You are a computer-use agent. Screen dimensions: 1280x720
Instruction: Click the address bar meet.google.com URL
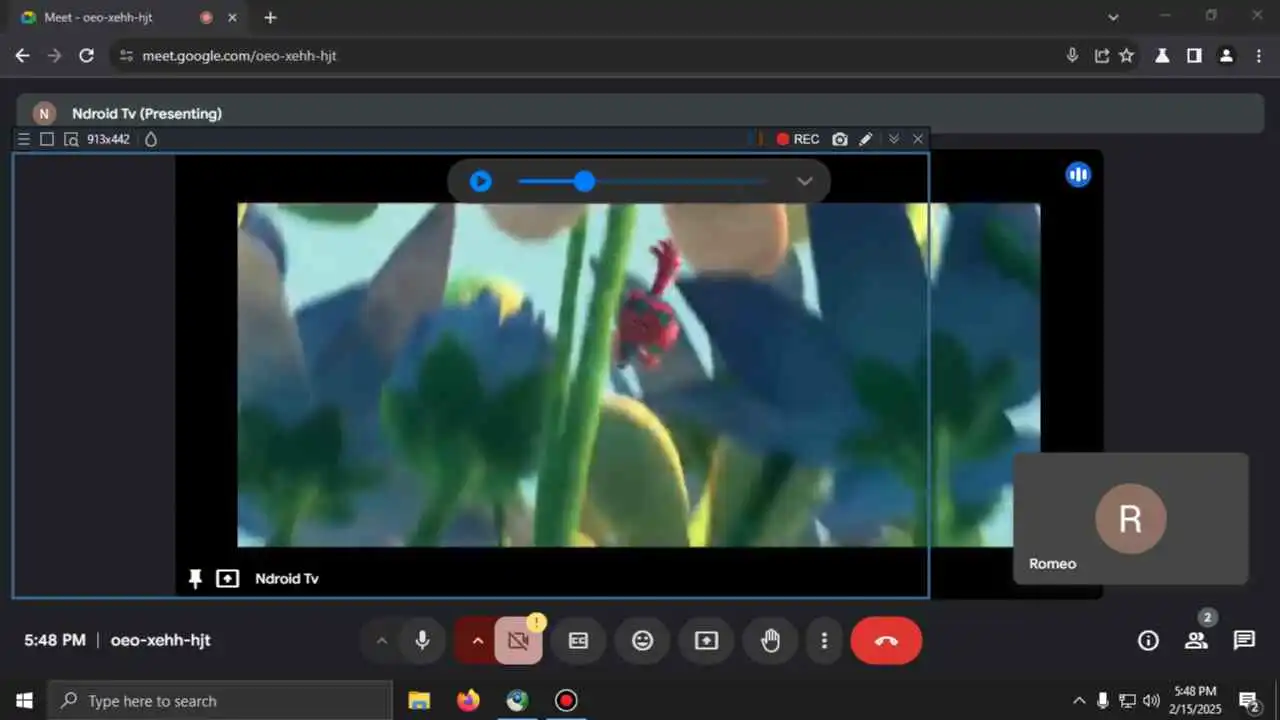(239, 56)
